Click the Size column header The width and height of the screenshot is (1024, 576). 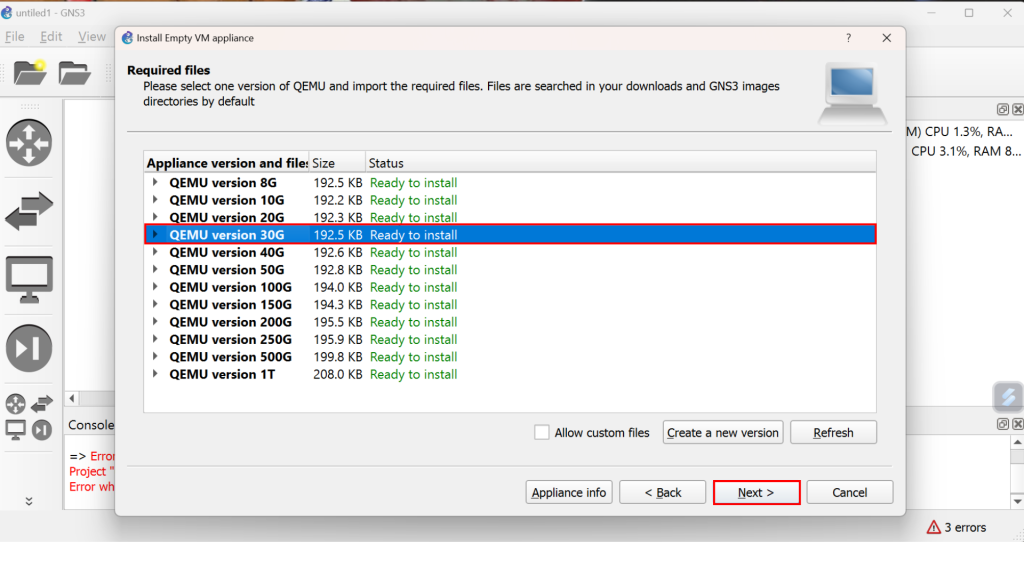(335, 163)
